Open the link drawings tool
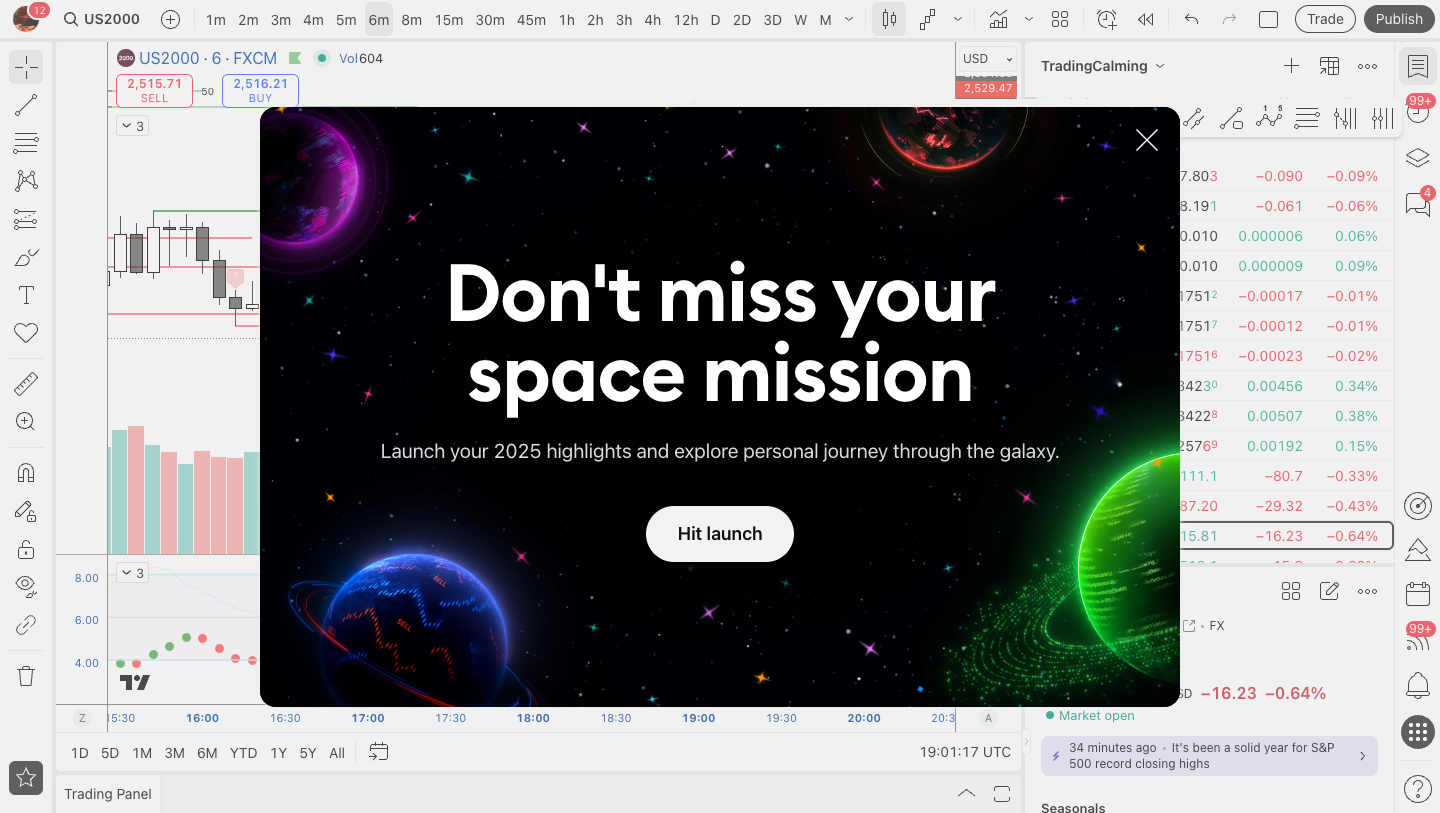Image resolution: width=1440 pixels, height=813 pixels. click(x=26, y=625)
